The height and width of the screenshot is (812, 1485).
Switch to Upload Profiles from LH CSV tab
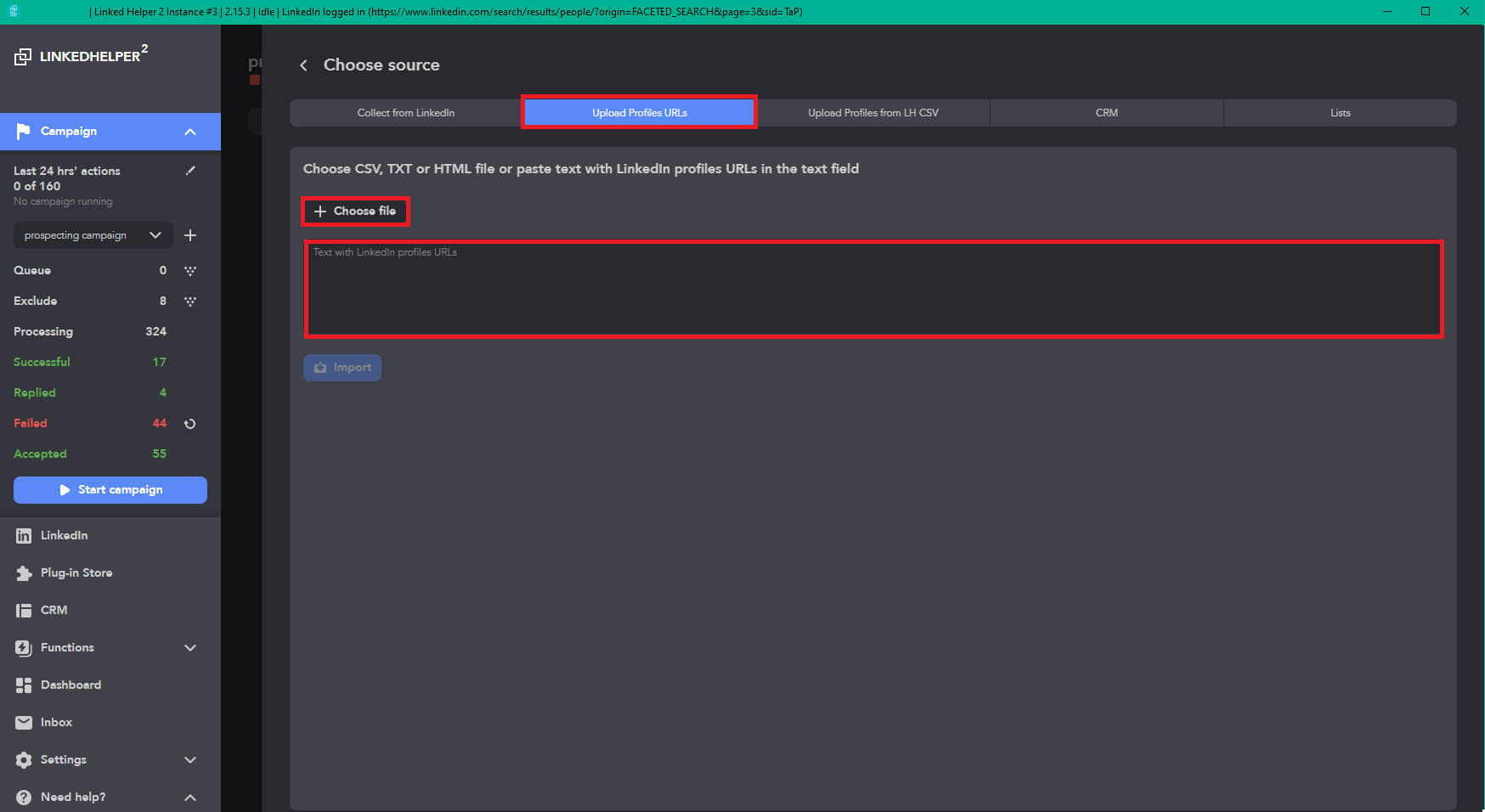coord(873,113)
